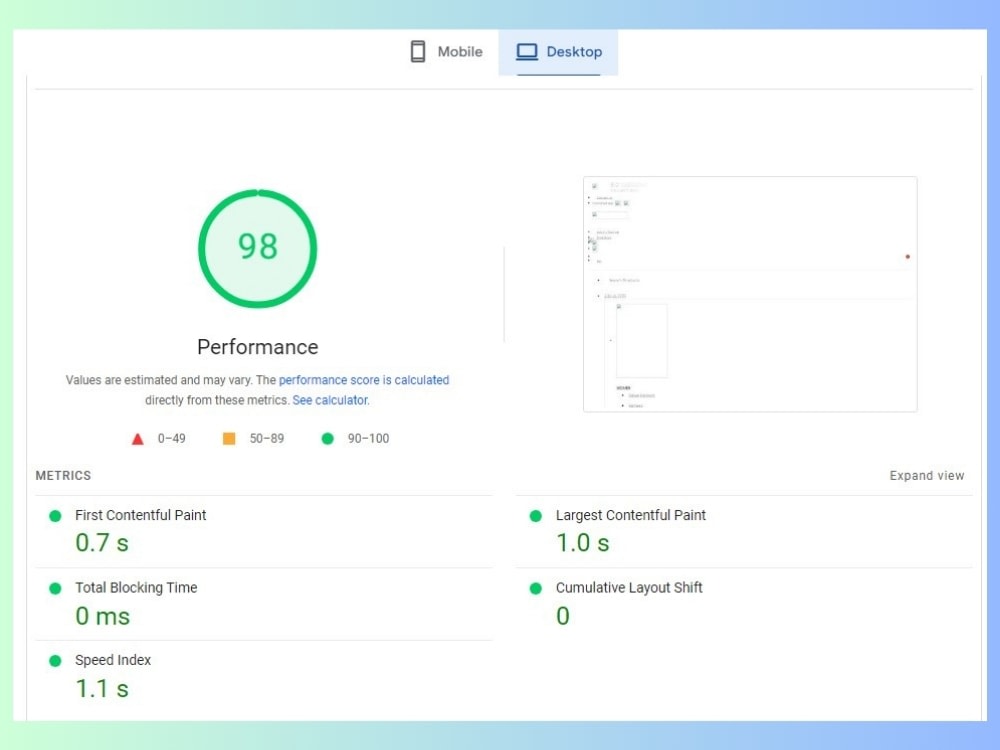Open the page screenshot thumbnail
Viewport: 1000px width, 750px height.
pos(750,294)
